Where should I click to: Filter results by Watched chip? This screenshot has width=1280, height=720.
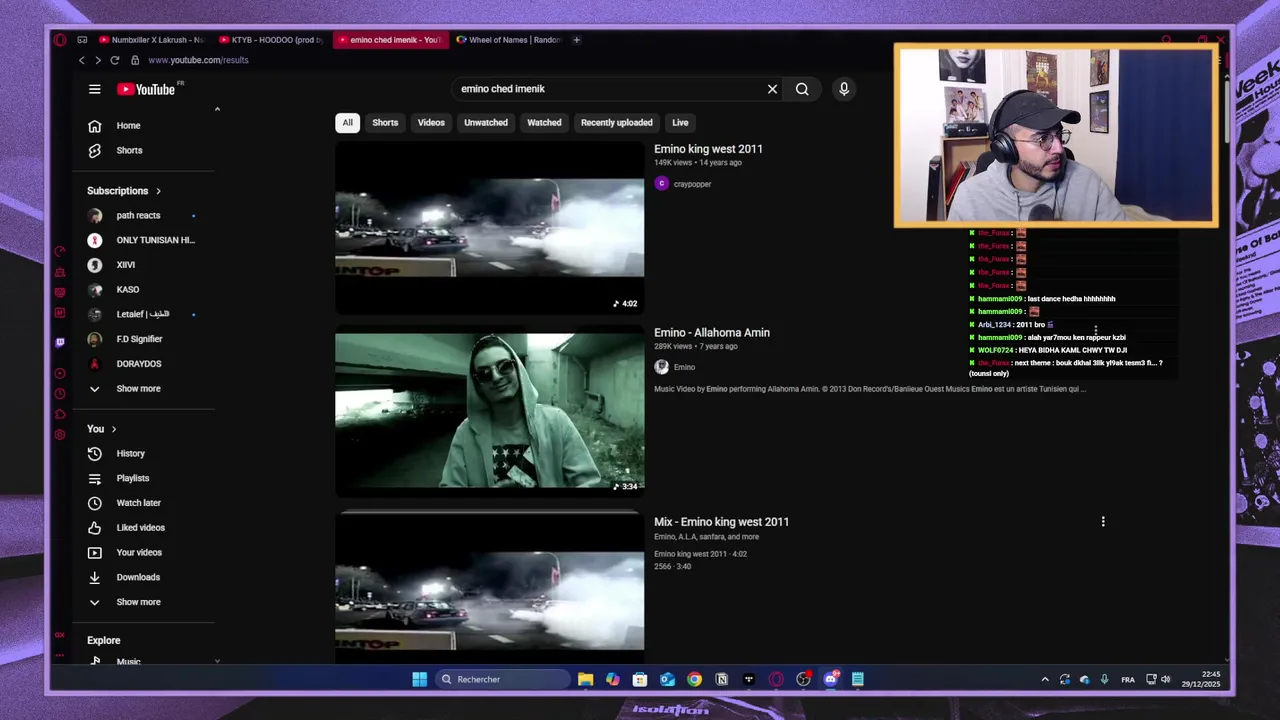[x=544, y=122]
